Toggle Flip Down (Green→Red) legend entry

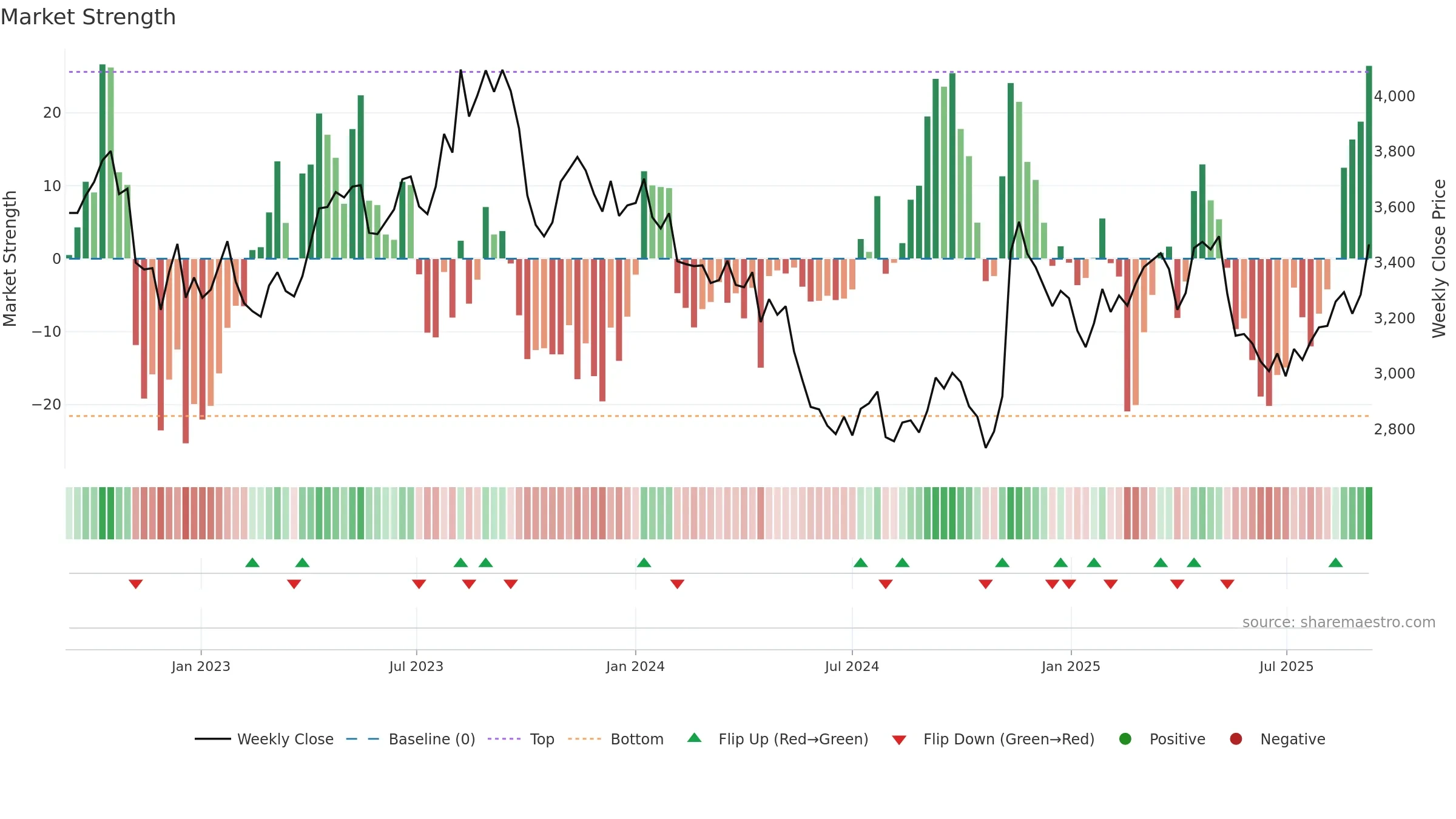click(993, 739)
